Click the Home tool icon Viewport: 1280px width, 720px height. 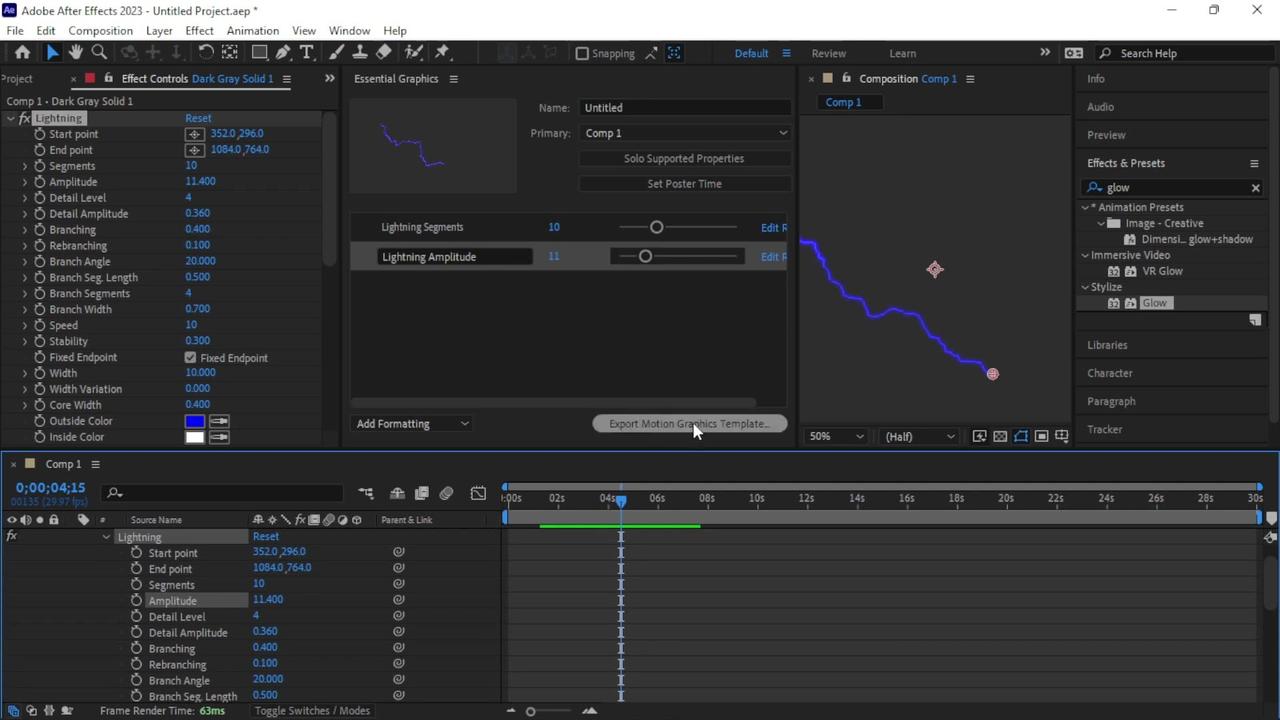(x=23, y=52)
